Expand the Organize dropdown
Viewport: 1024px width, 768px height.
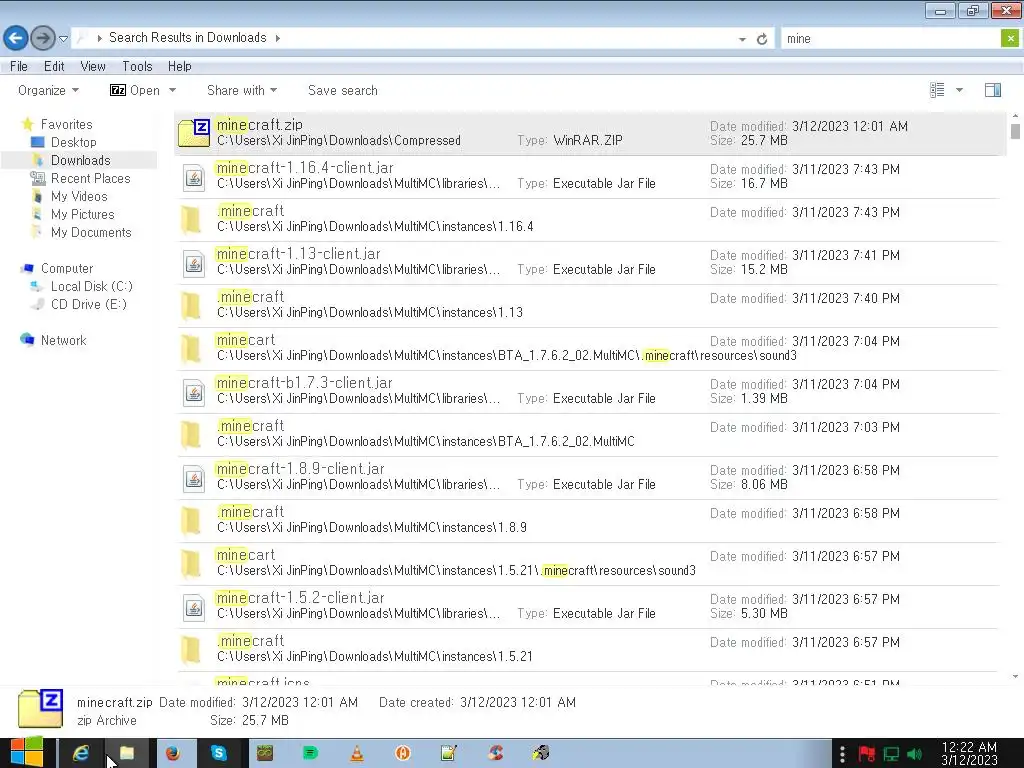pos(48,90)
